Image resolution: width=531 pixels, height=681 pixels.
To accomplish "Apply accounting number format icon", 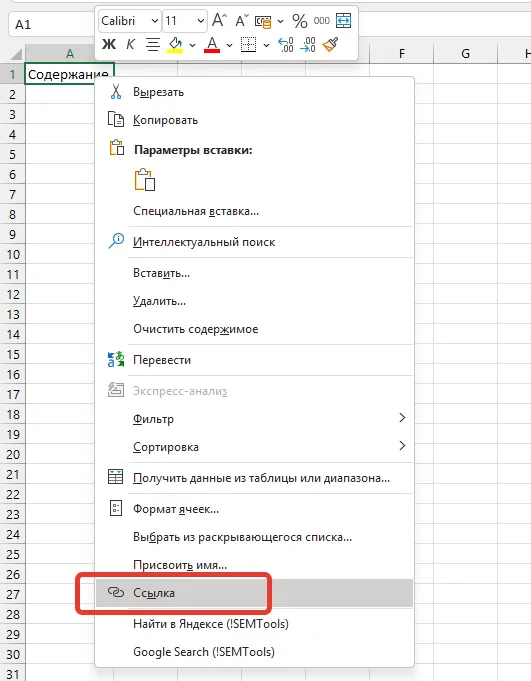I will (263, 21).
